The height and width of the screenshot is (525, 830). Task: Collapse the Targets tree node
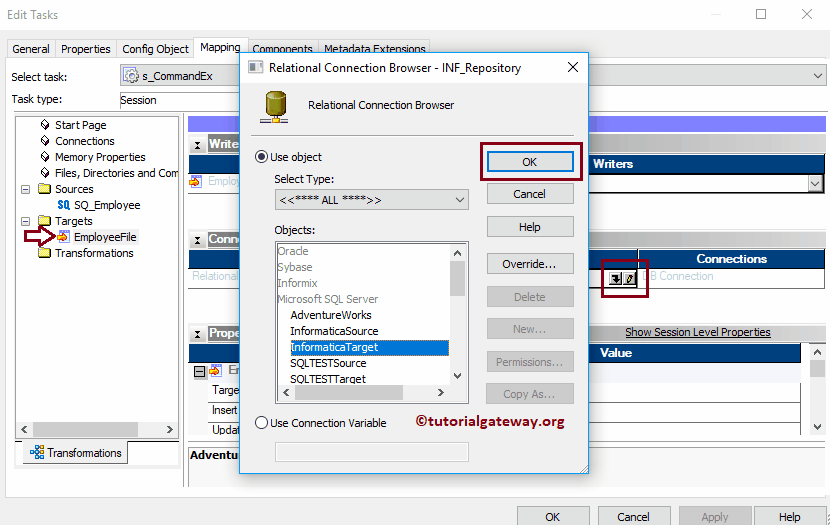point(25,221)
